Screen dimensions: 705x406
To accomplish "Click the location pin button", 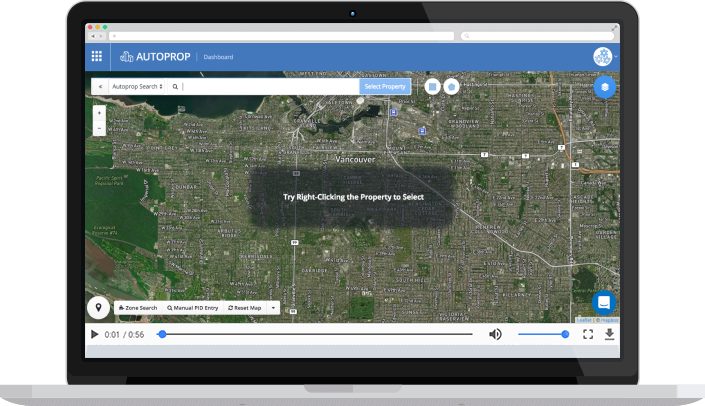I will [x=99, y=307].
